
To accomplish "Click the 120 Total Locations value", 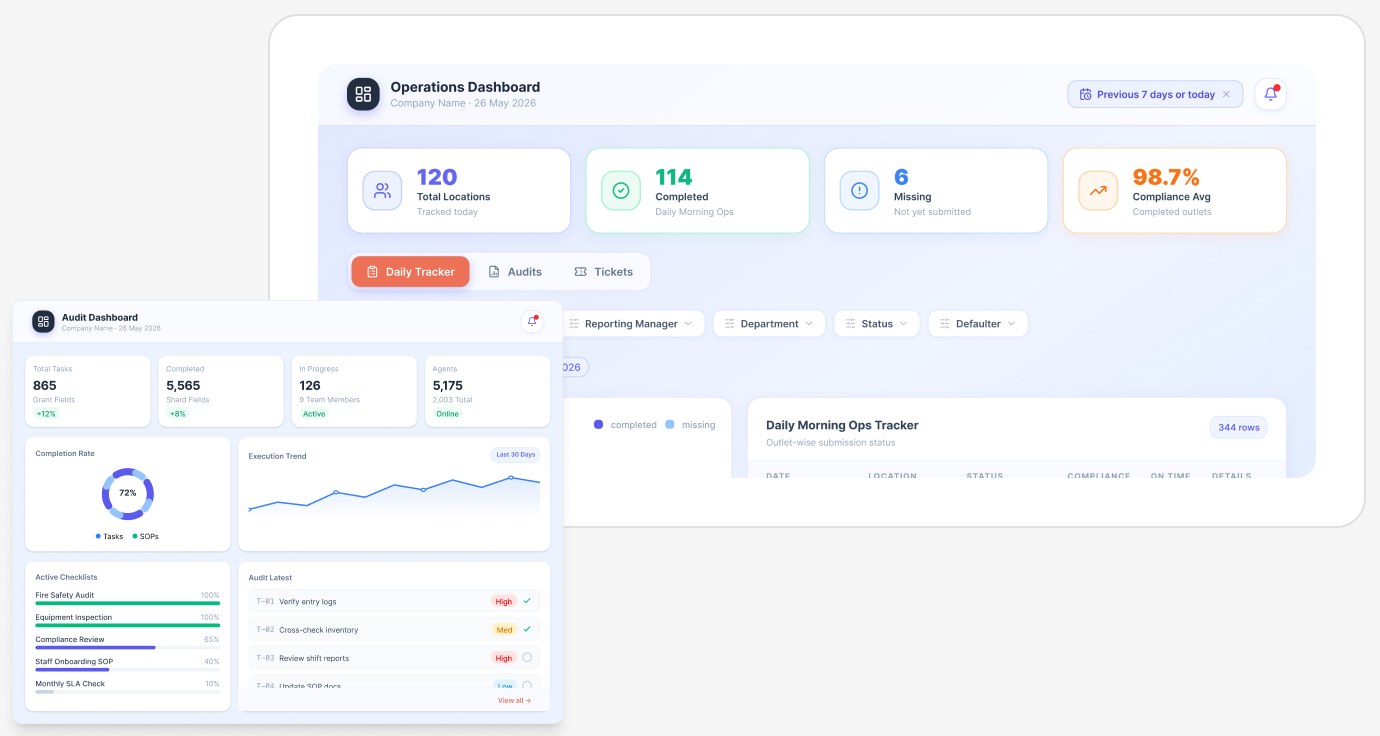I will tap(437, 177).
